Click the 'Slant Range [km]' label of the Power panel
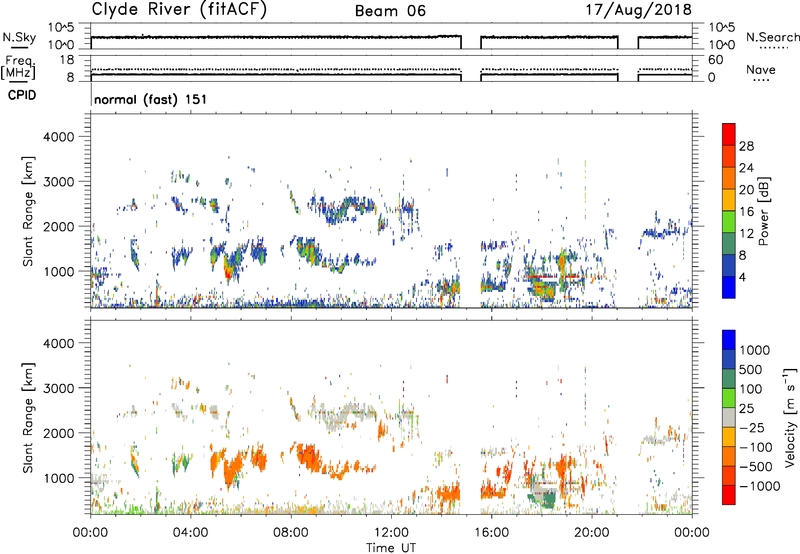This screenshot has width=800, height=554. tap(28, 211)
